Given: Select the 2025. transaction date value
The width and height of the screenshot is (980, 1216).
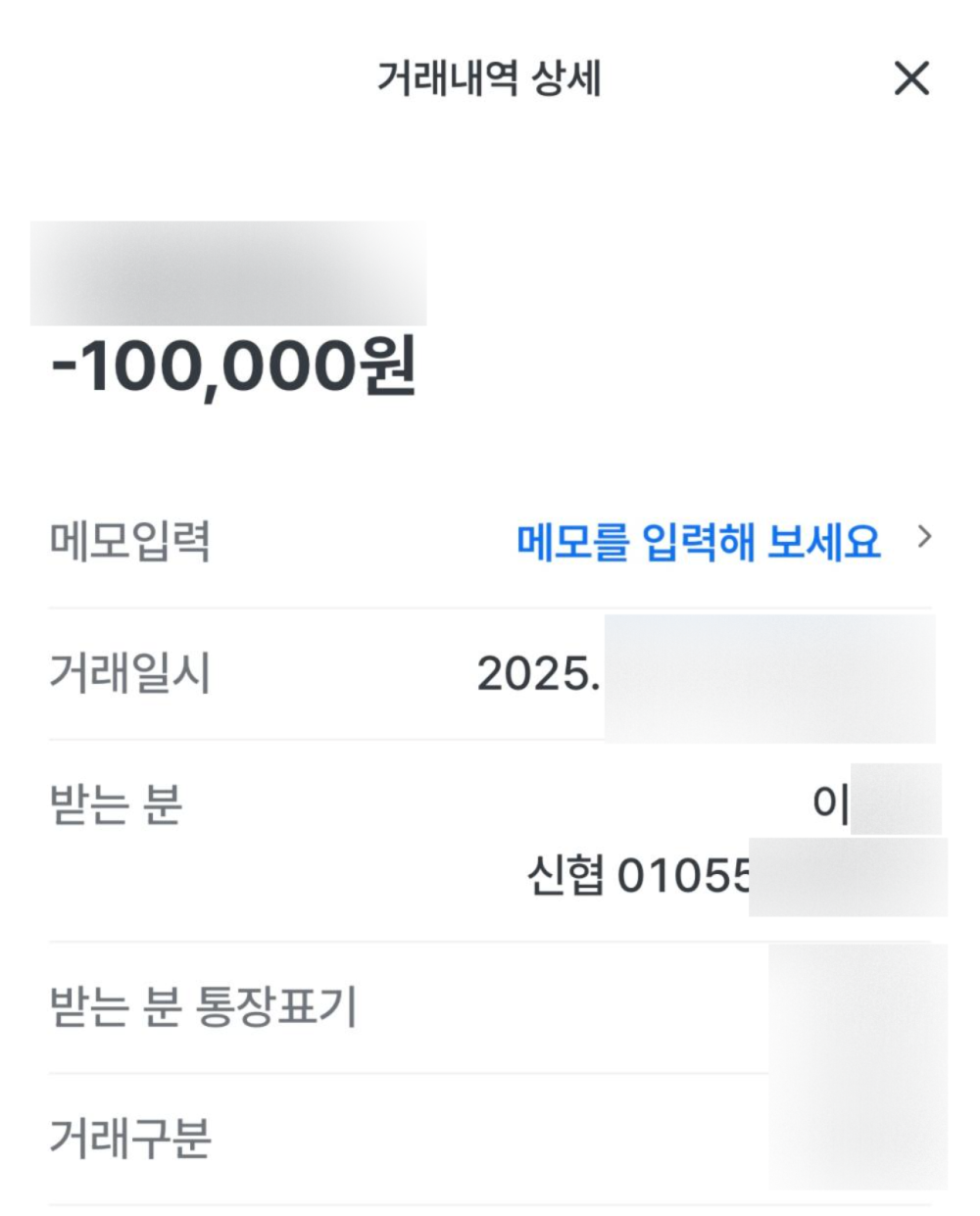Looking at the screenshot, I should pos(538,674).
